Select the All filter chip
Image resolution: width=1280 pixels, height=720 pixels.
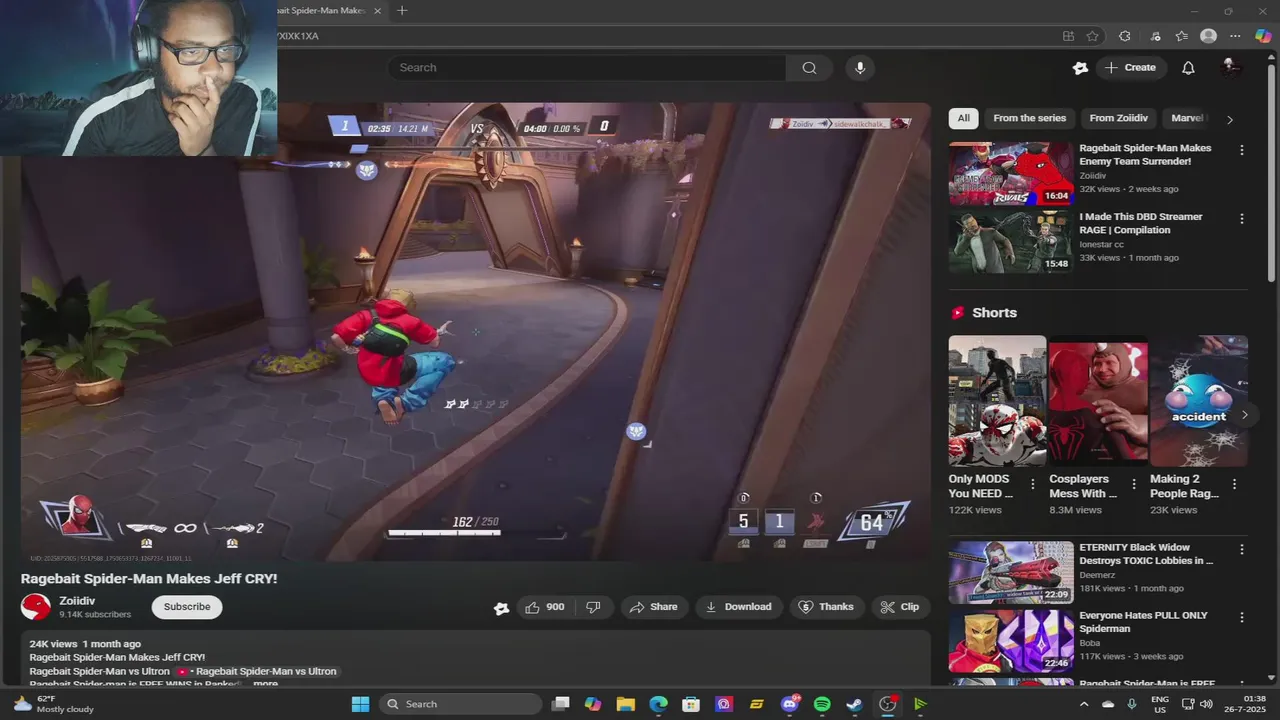pos(963,118)
